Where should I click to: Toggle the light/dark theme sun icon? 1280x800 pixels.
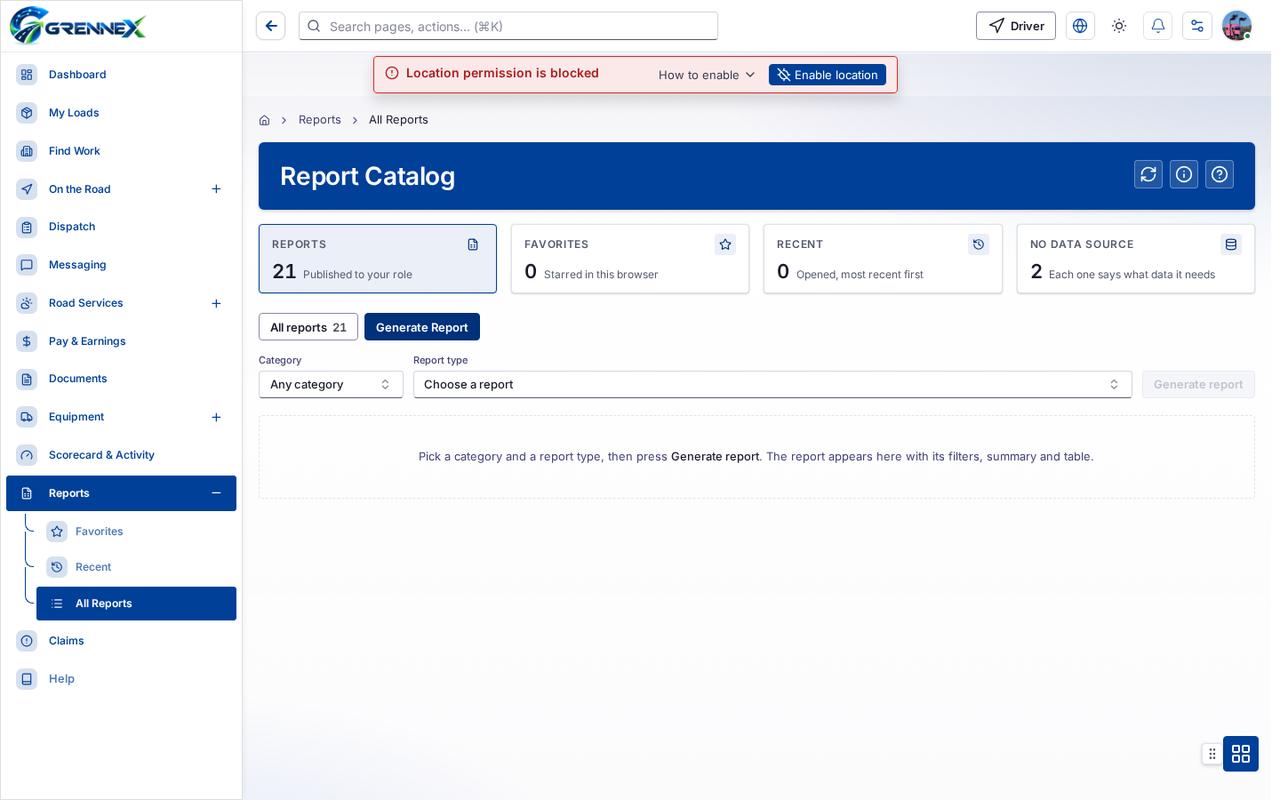[x=1119, y=26]
